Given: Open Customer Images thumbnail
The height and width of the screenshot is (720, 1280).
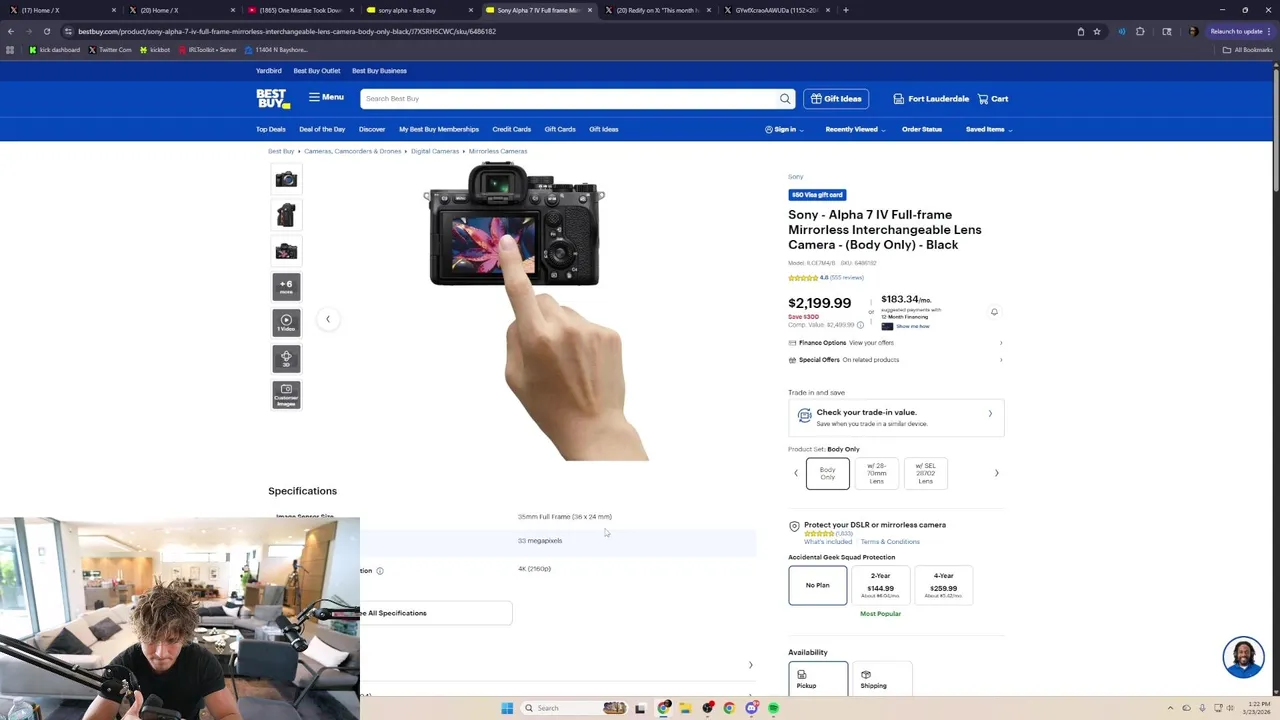Looking at the screenshot, I should tap(286, 395).
